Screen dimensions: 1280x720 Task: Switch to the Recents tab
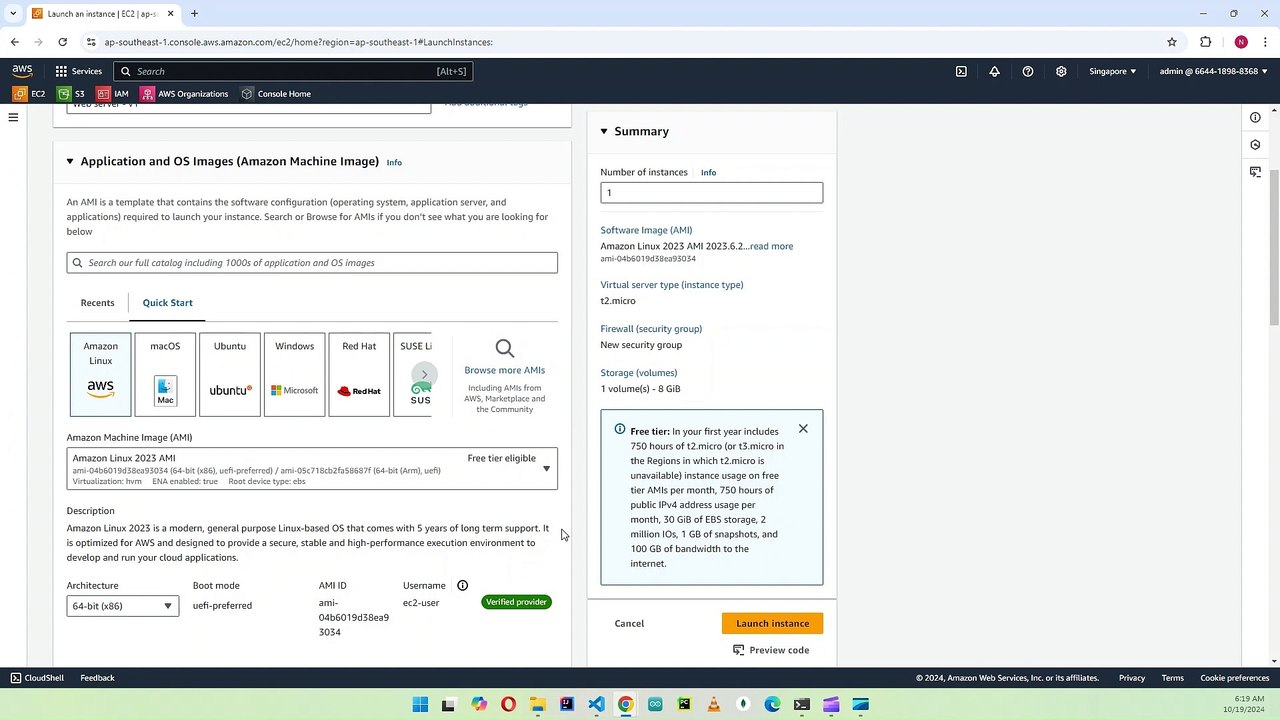(97, 302)
